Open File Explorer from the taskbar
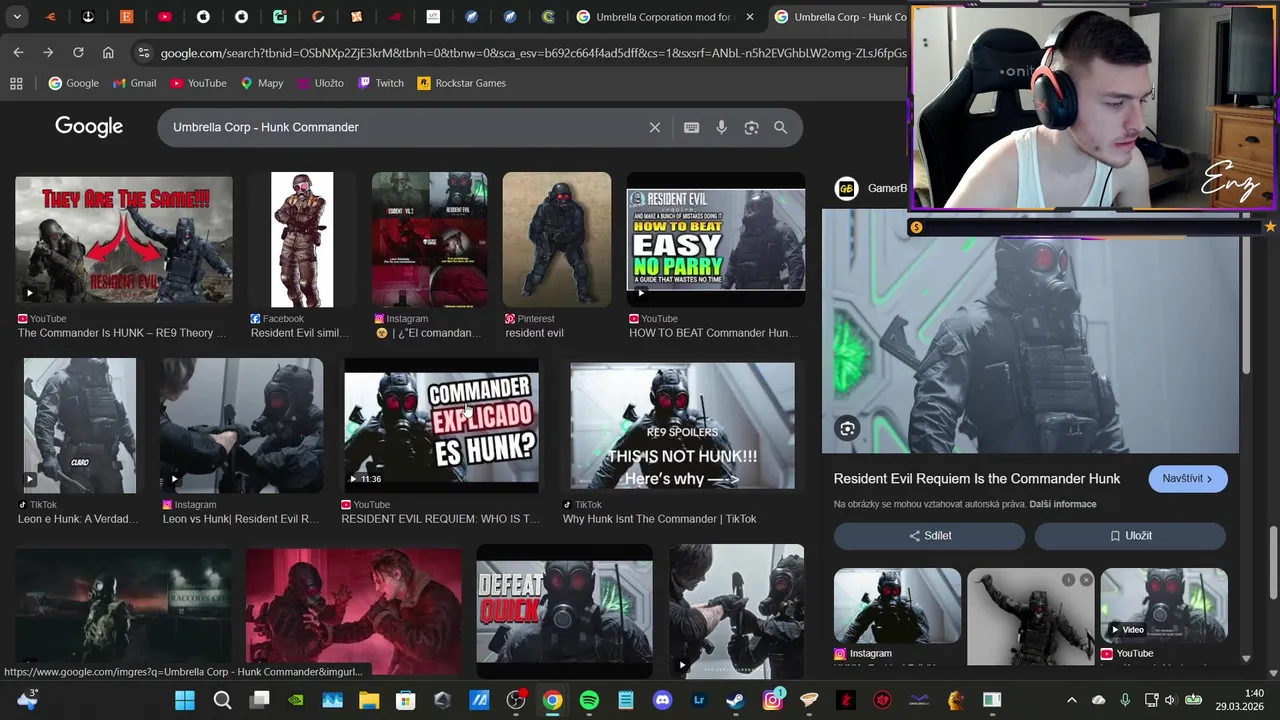Viewport: 1280px width, 720px height. pyautogui.click(x=369, y=700)
